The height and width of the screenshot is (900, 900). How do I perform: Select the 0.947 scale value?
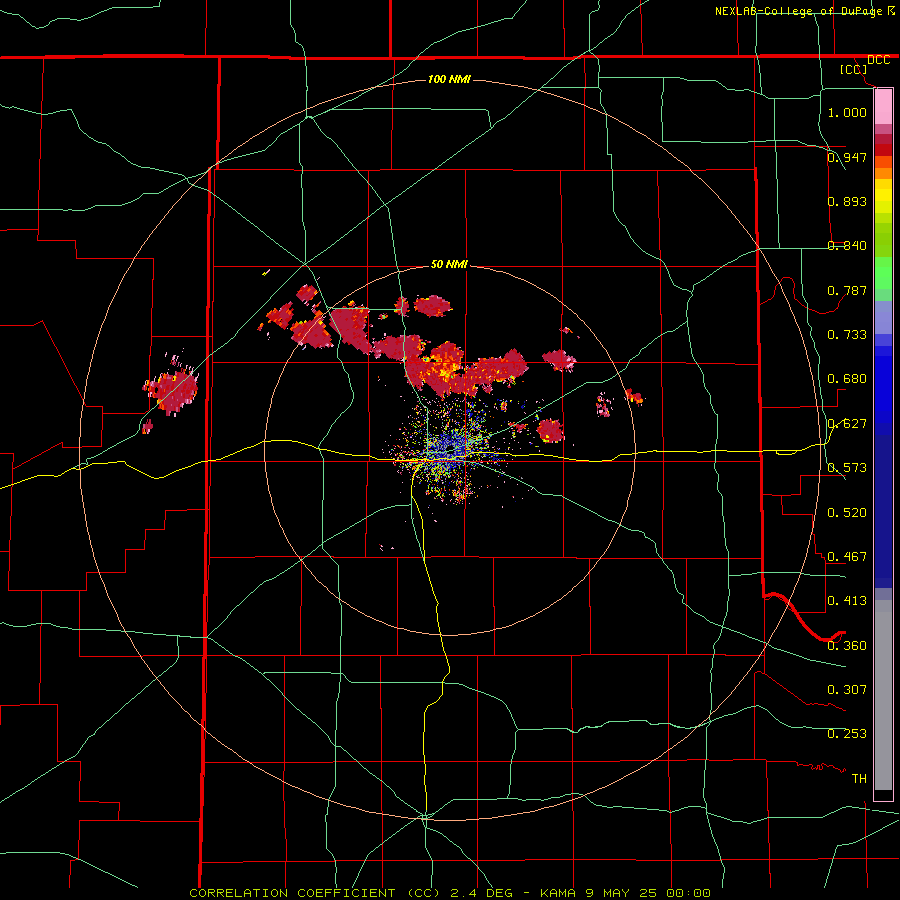(847, 157)
